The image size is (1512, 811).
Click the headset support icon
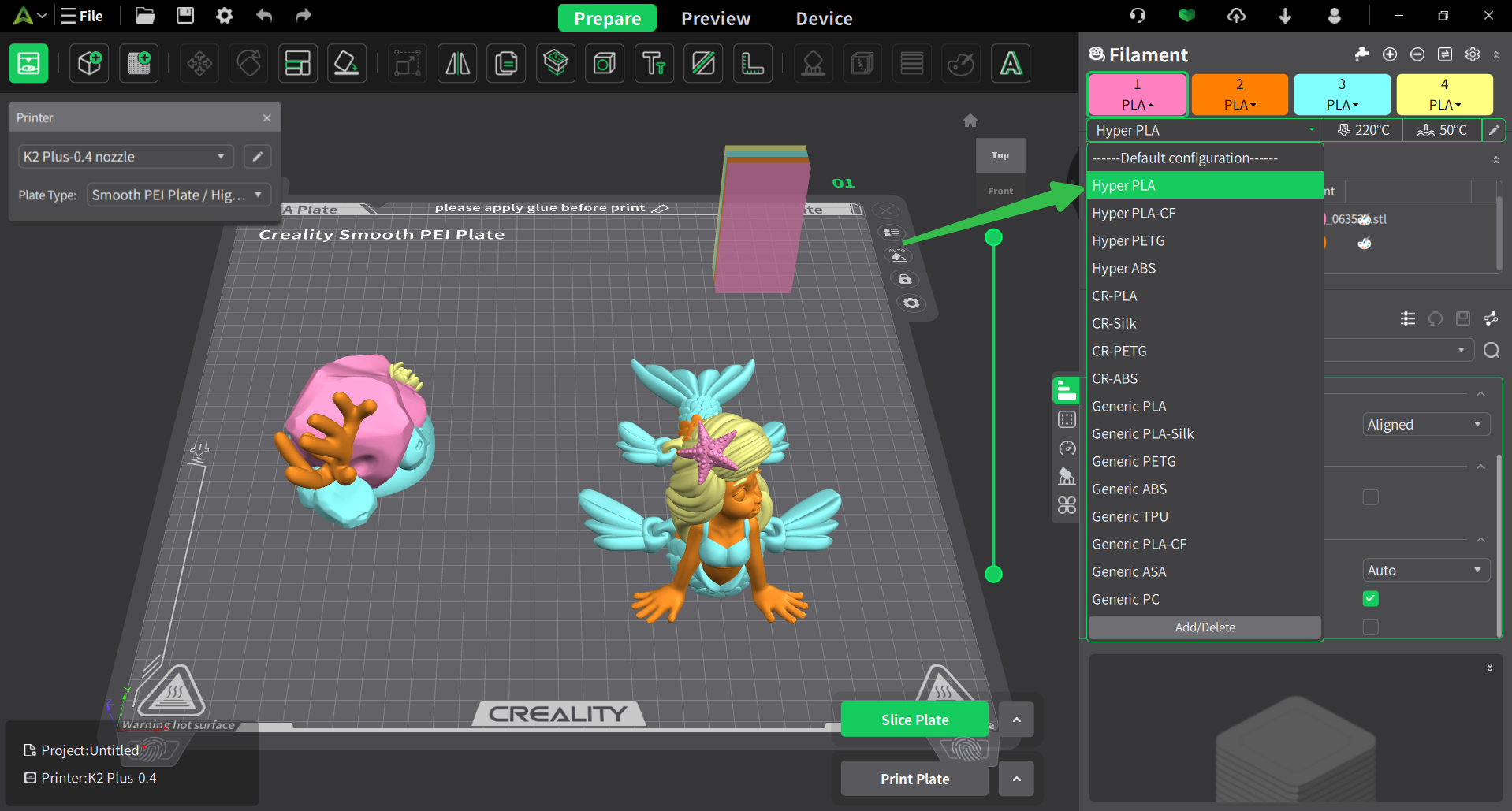pos(1138,16)
